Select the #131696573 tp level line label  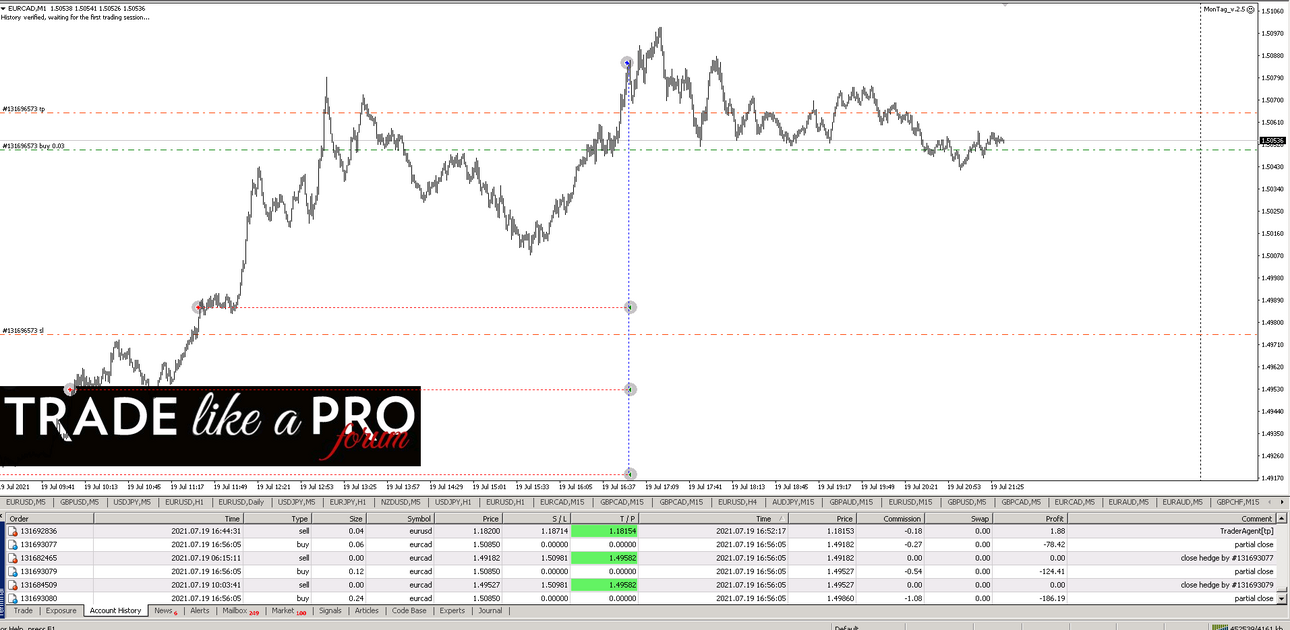pos(24,108)
